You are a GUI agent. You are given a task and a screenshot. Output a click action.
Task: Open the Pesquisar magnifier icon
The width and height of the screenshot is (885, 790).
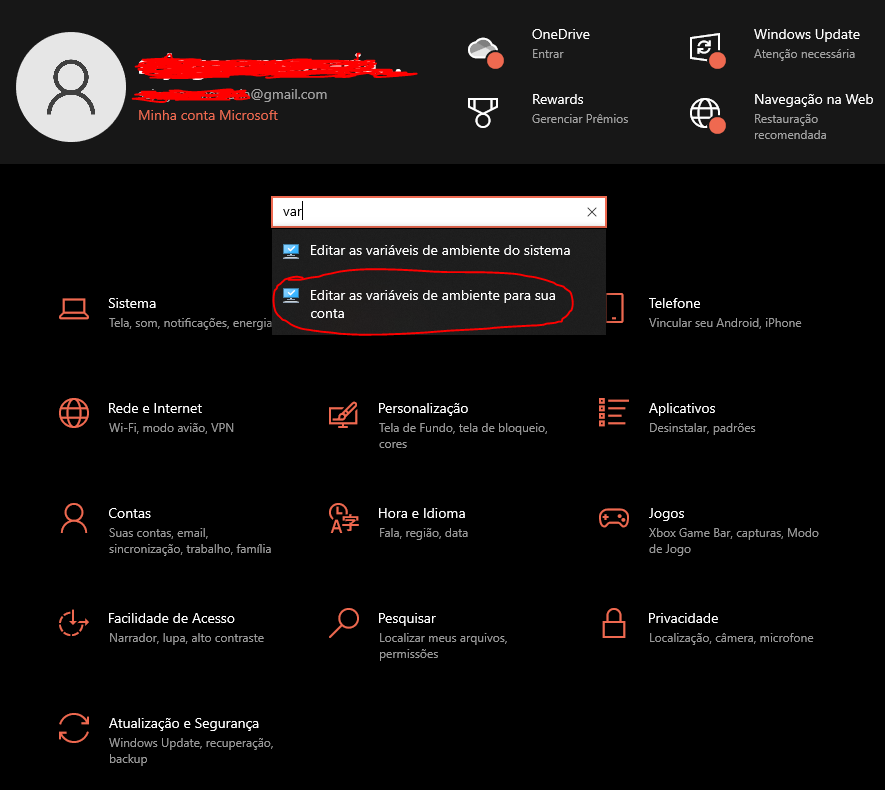pyautogui.click(x=343, y=623)
